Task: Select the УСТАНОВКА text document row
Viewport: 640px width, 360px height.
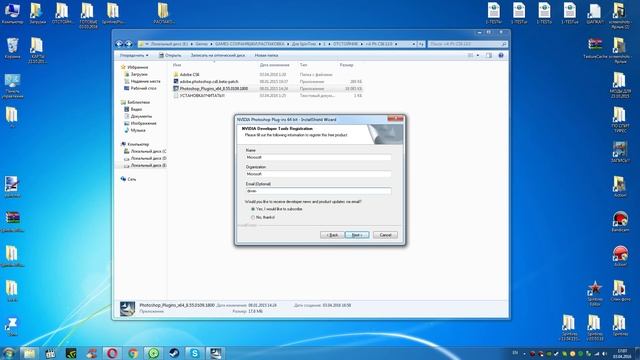Action: click(x=268, y=96)
